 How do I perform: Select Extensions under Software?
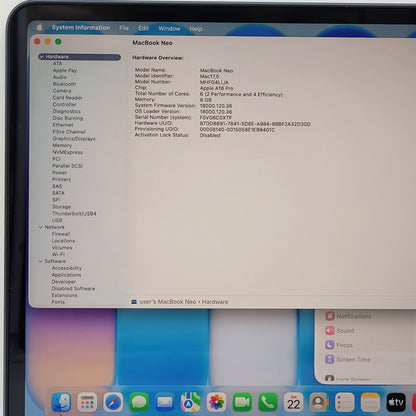64,295
